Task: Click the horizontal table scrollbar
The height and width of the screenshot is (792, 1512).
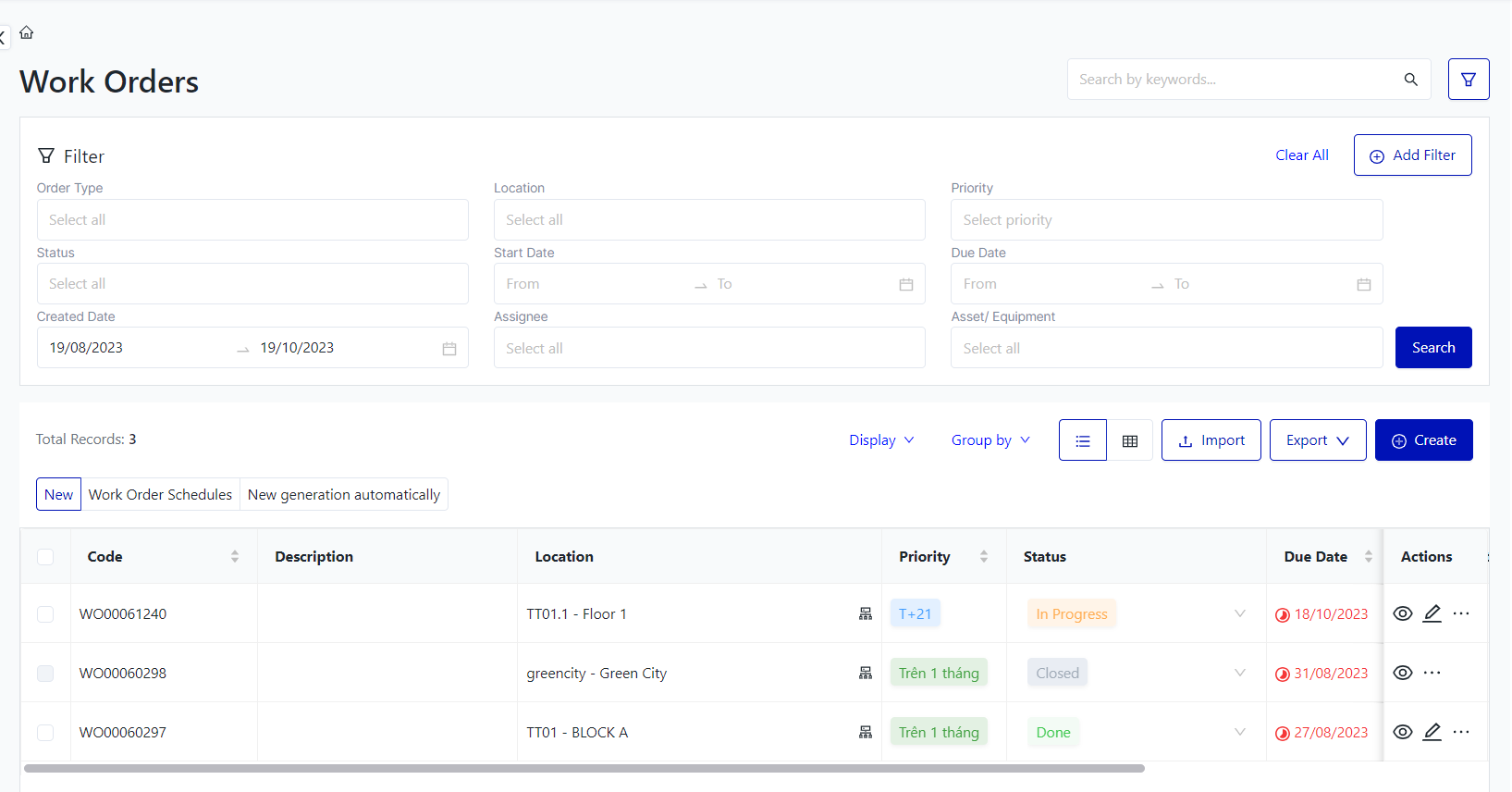Action: [584, 768]
